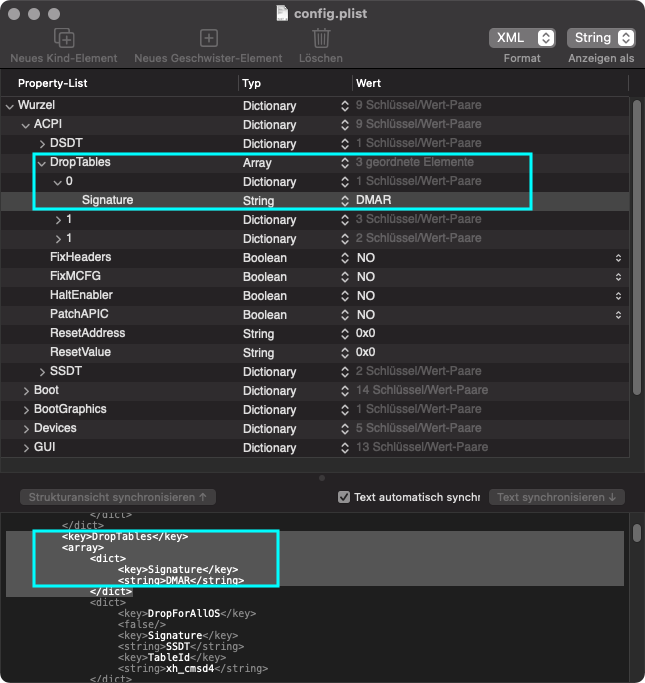Image resolution: width=645 pixels, height=683 pixels.
Task: Click the Neues Kind-Element toolbar icon
Action: [64, 38]
